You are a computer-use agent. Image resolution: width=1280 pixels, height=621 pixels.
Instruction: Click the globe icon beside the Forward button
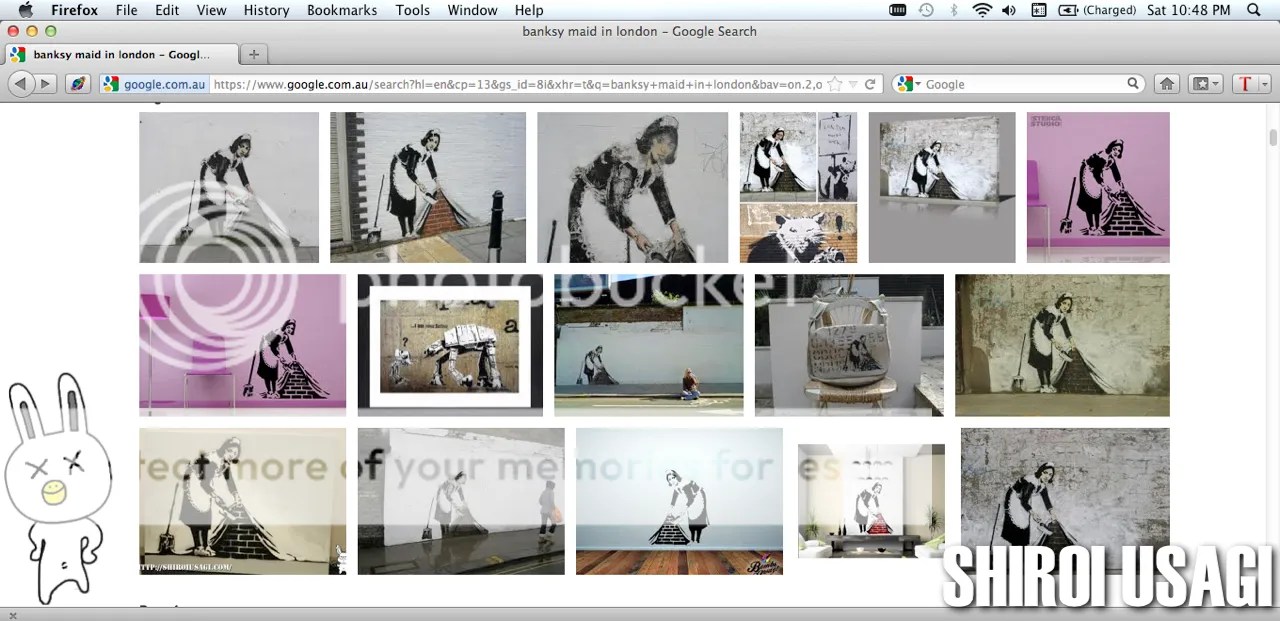(78, 84)
